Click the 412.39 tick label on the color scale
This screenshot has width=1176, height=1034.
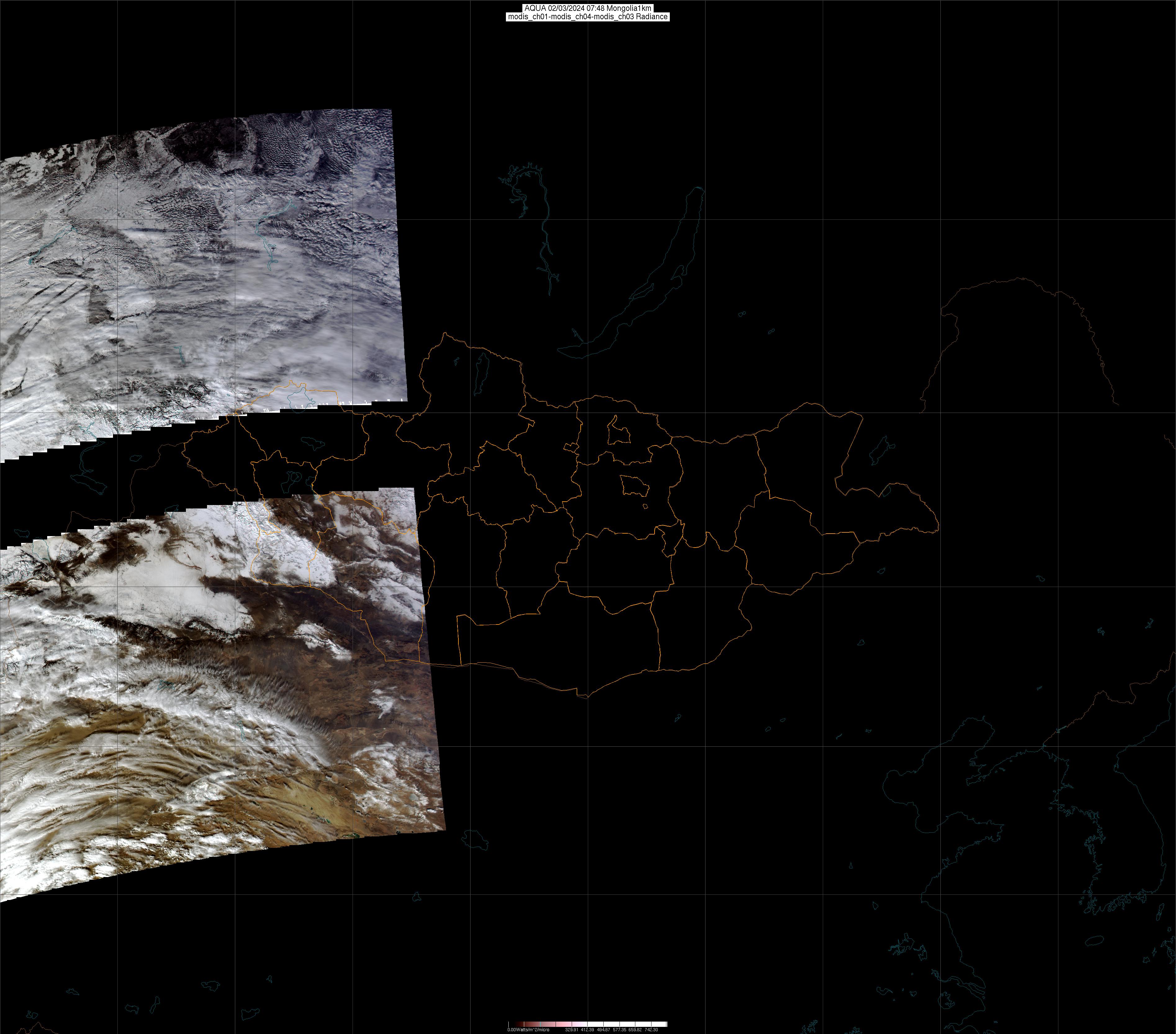point(587,1030)
